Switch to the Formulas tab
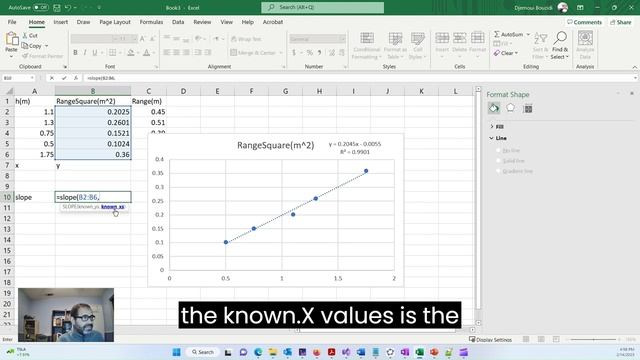This screenshot has height=360, width=640. click(x=151, y=22)
